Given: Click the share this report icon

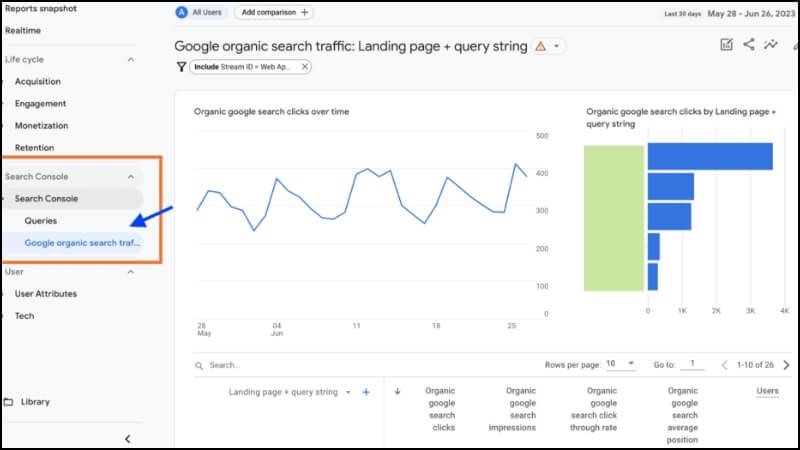Looking at the screenshot, I should [748, 44].
